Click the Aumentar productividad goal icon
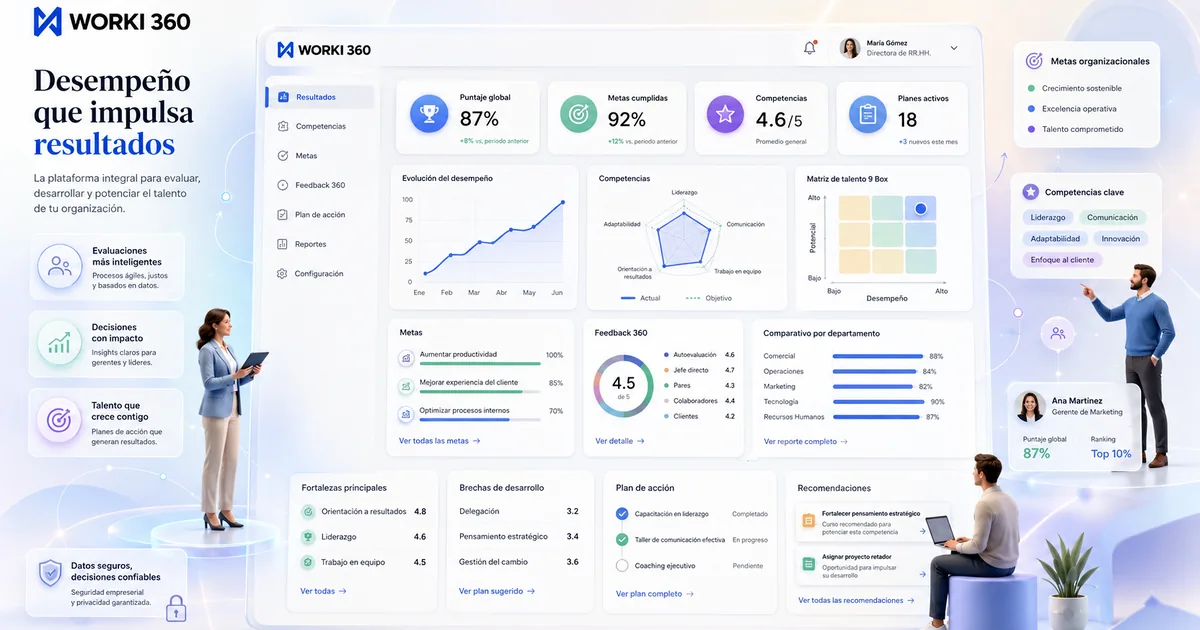The image size is (1200, 630). point(406,357)
